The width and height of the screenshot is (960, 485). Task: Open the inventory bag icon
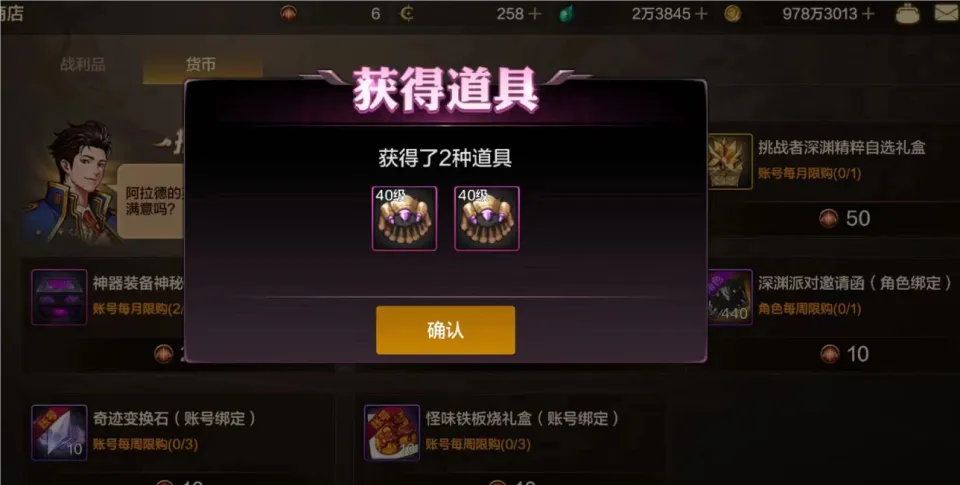908,14
